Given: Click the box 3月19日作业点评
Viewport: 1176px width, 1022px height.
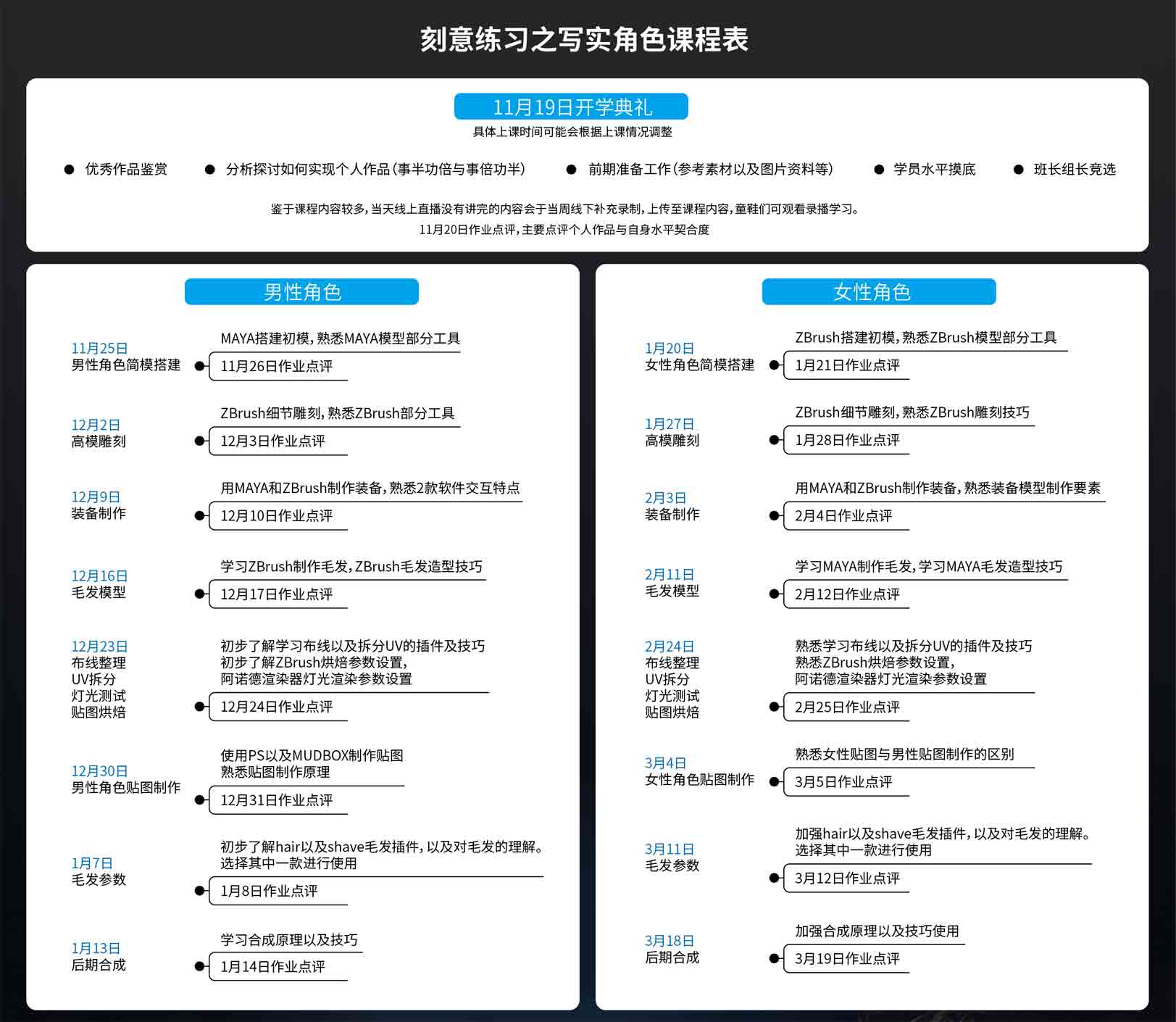Looking at the screenshot, I should coord(846,958).
